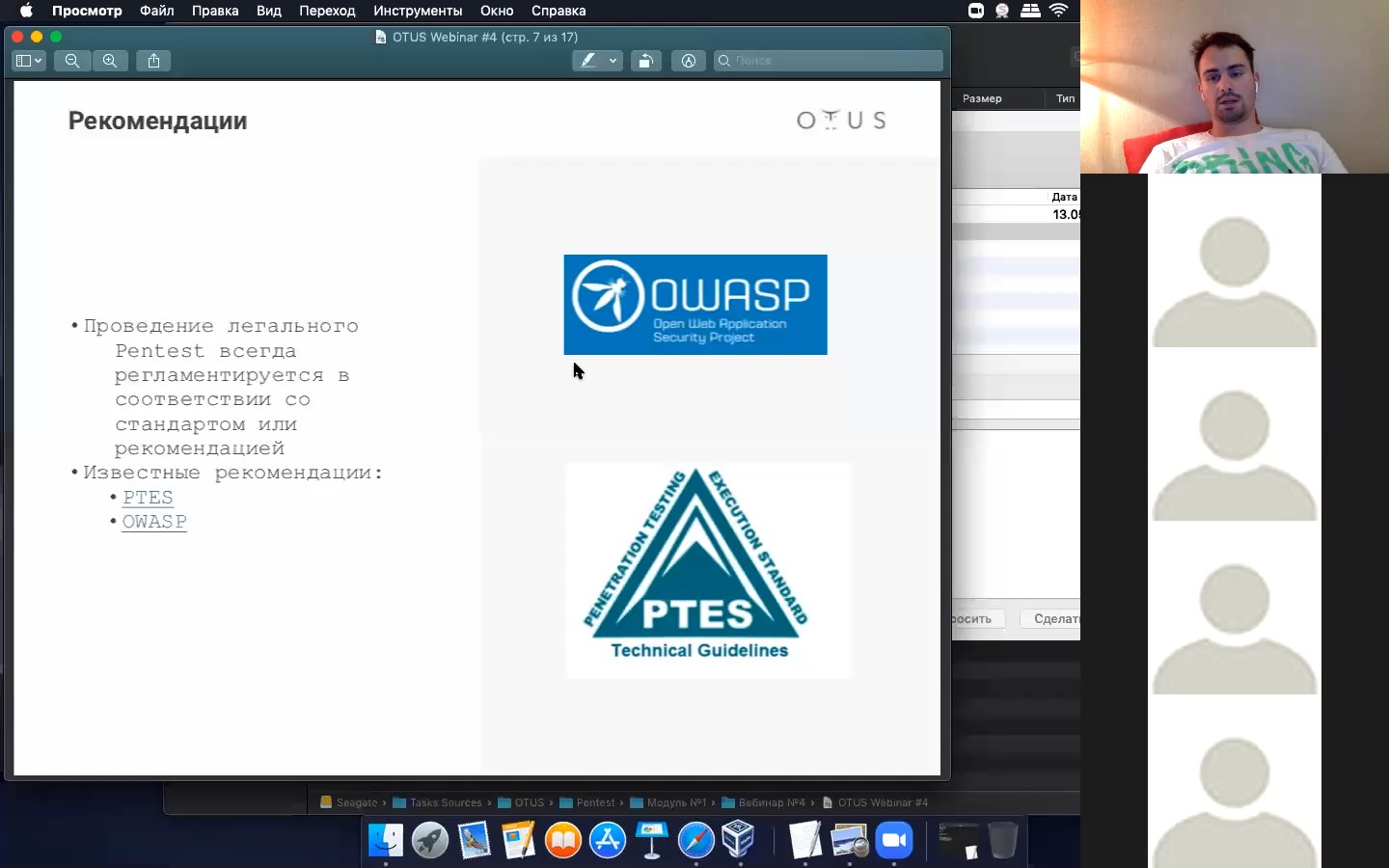Click the Wi-Fi icon in menu bar
This screenshot has height=868, width=1389.
point(1059,11)
